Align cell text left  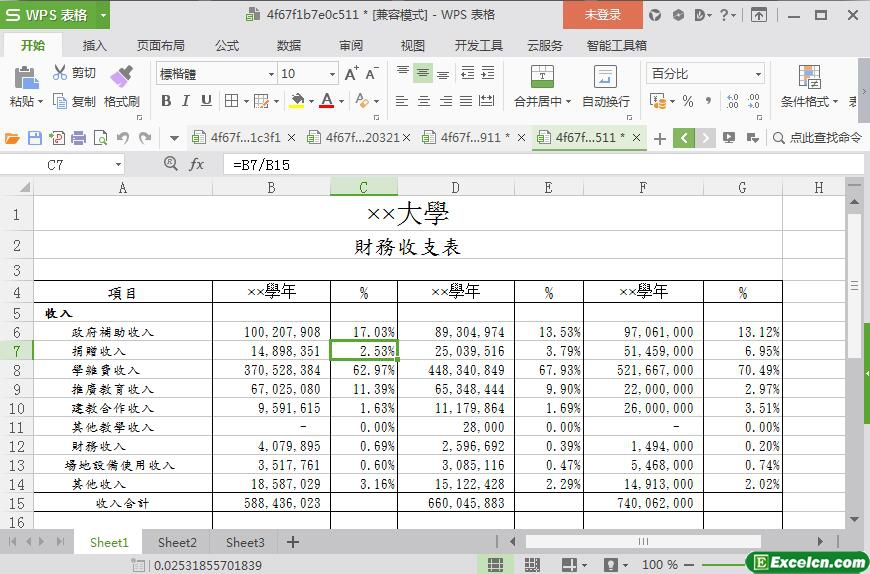point(402,101)
